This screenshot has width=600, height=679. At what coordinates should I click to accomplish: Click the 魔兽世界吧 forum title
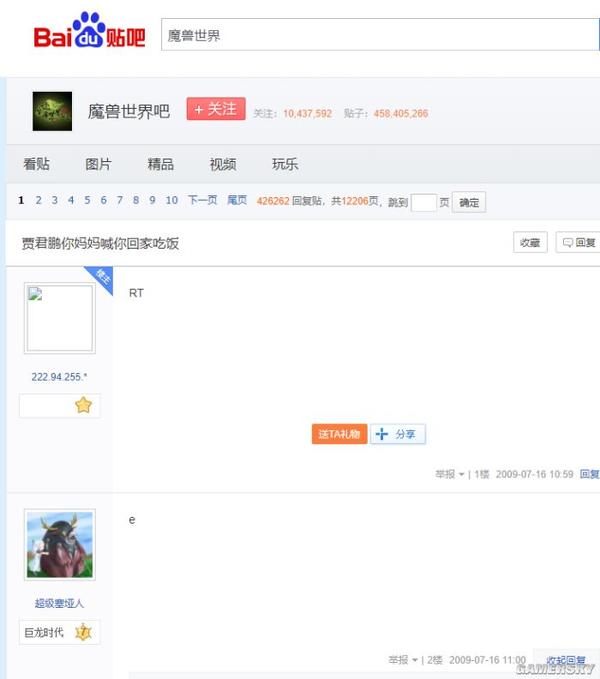click(129, 112)
